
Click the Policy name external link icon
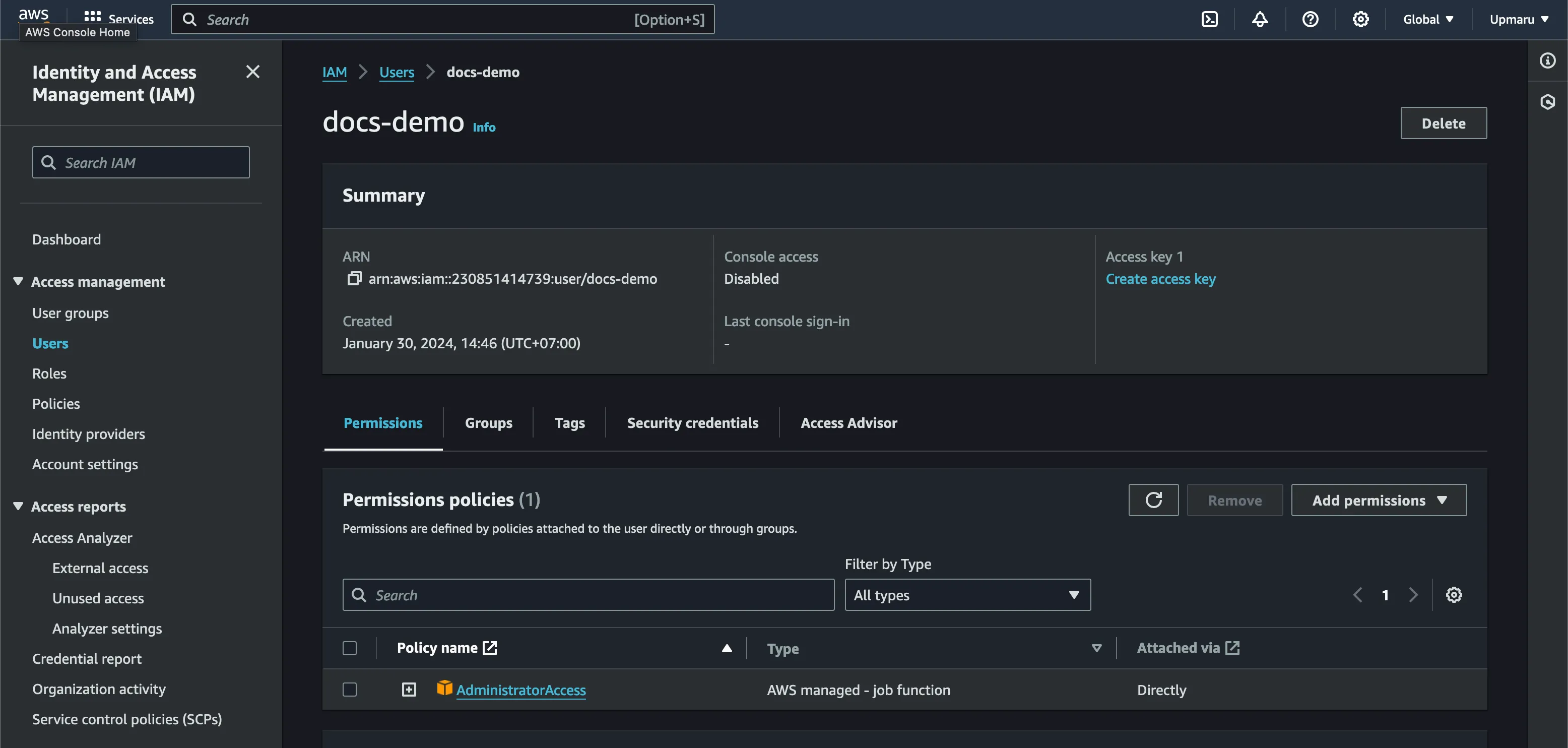(489, 648)
